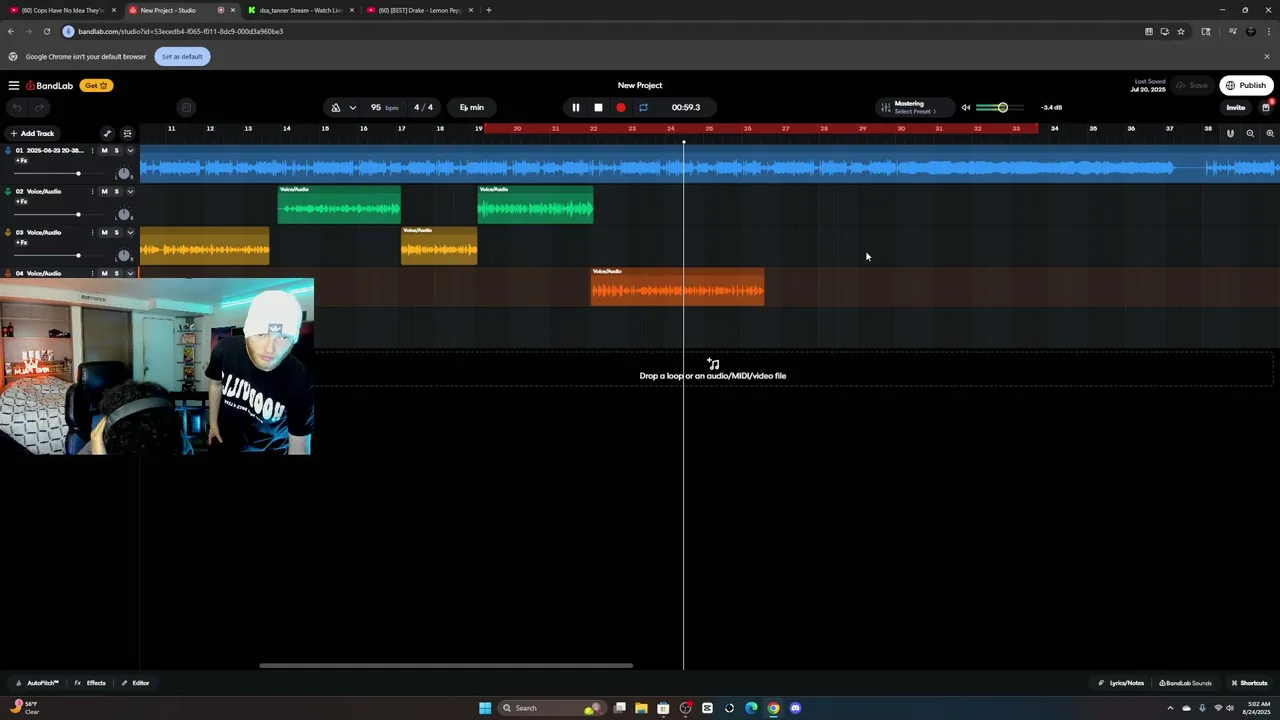Click the disabled Save button
The width and height of the screenshot is (1280, 720).
[x=1192, y=85]
